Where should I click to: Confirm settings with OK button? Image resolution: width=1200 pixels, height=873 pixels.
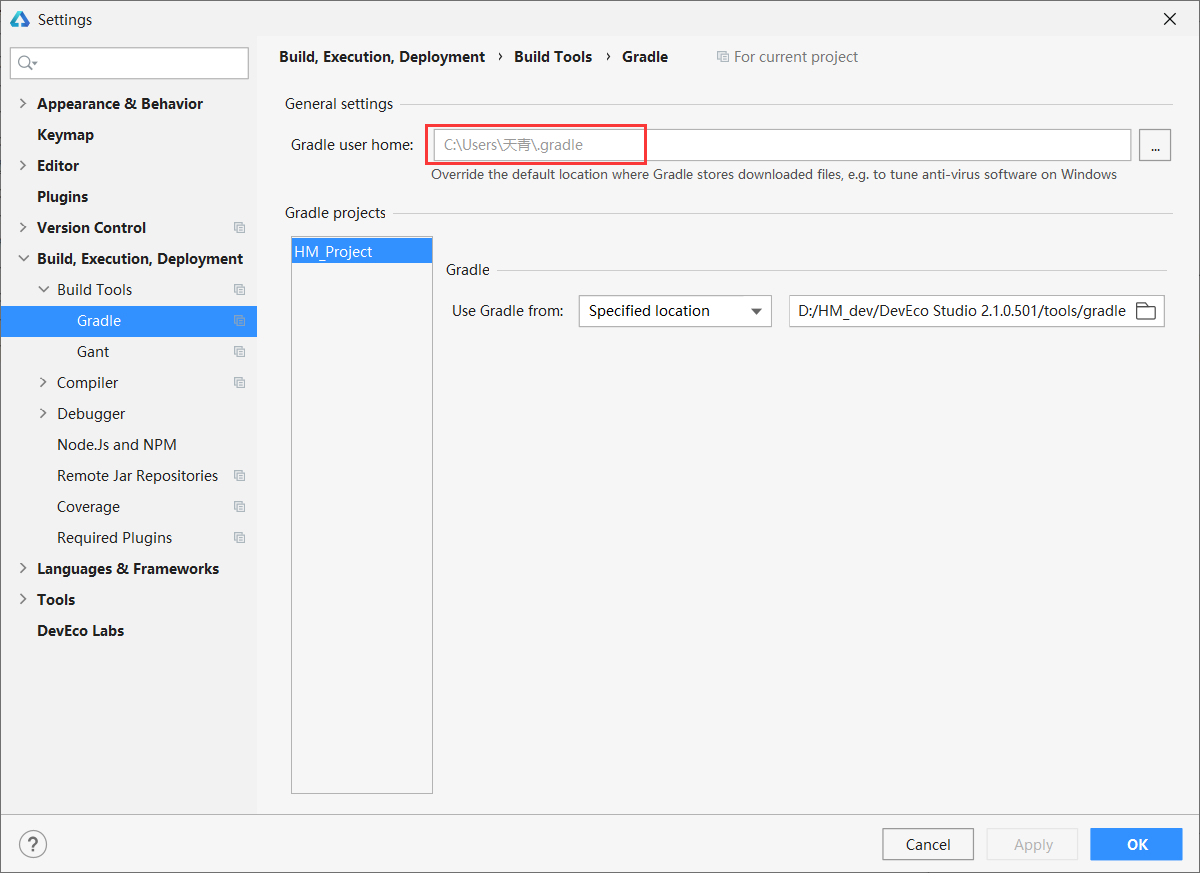click(1138, 844)
